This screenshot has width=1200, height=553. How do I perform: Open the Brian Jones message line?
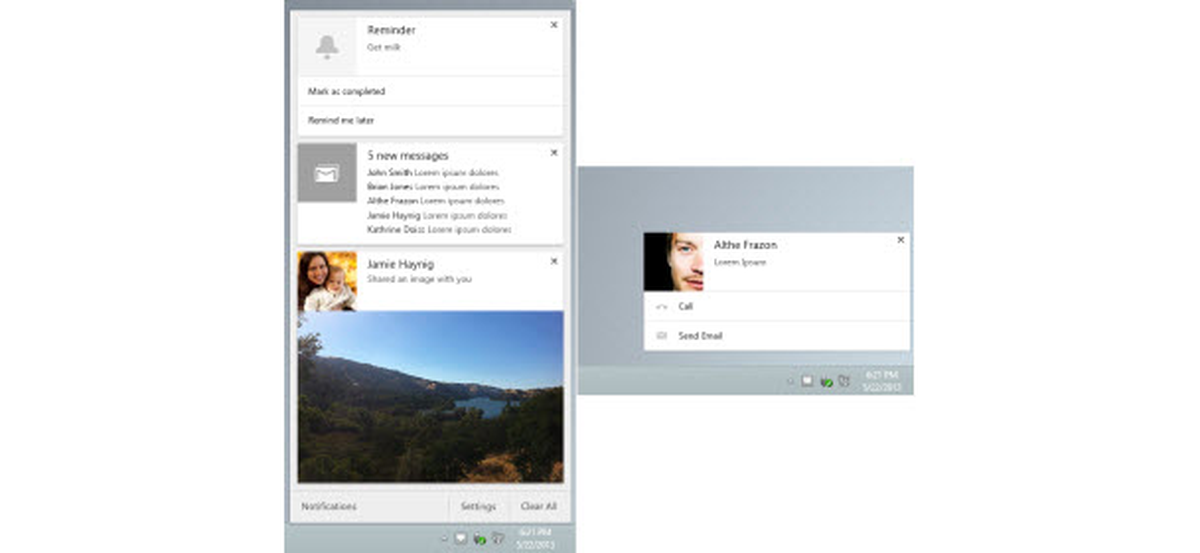point(433,187)
